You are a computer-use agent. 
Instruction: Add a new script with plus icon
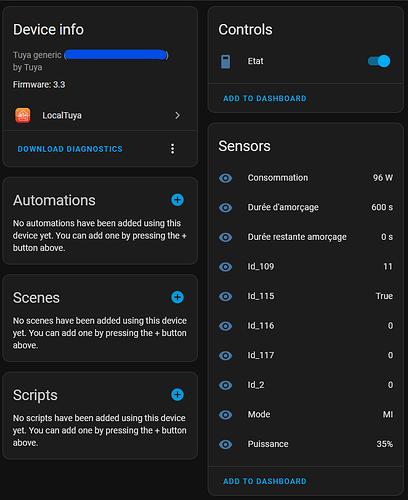[x=177, y=395]
